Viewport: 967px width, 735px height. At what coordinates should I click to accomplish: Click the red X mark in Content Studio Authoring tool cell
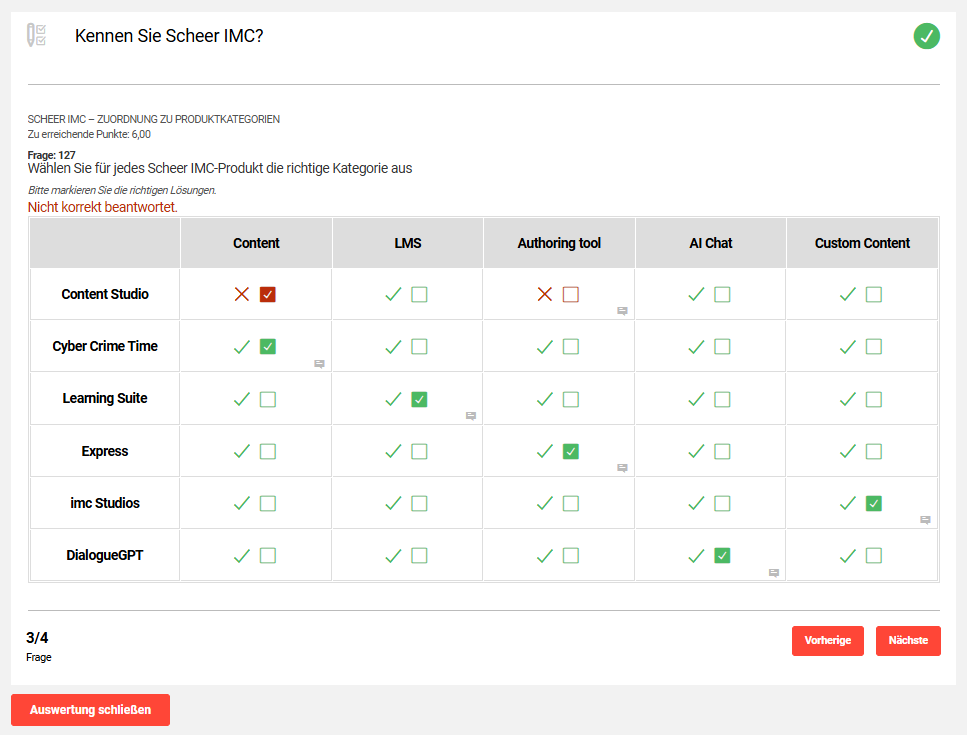545,294
